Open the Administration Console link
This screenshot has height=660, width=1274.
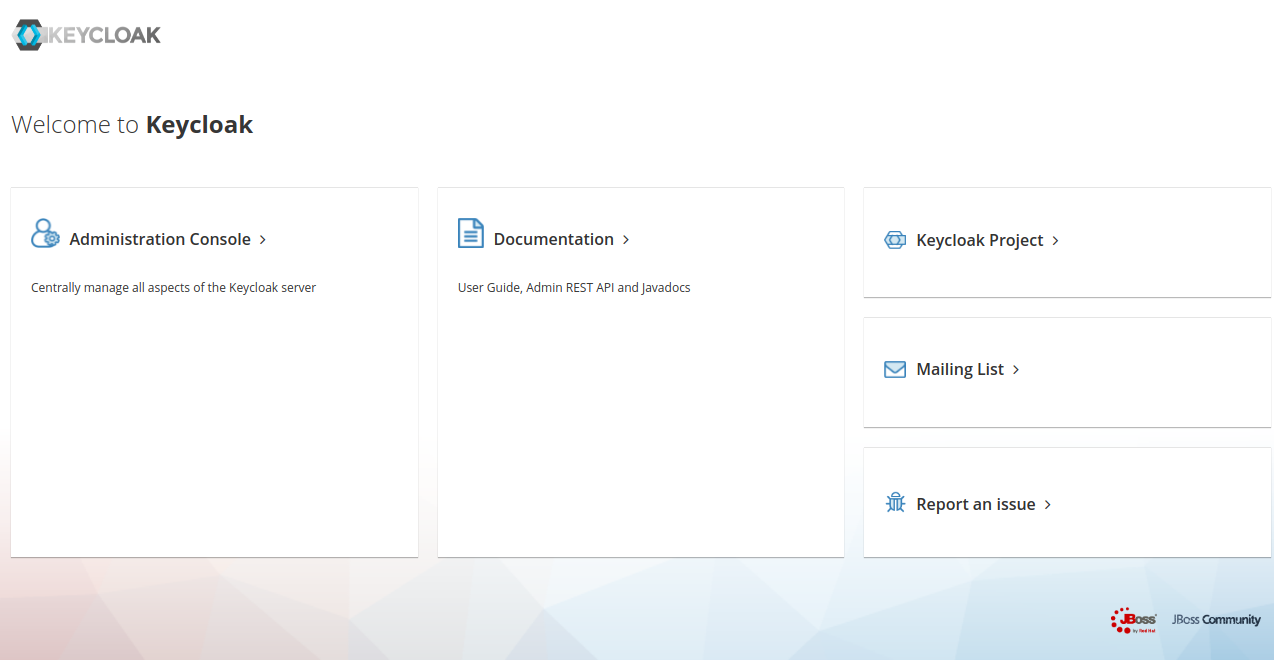click(160, 239)
